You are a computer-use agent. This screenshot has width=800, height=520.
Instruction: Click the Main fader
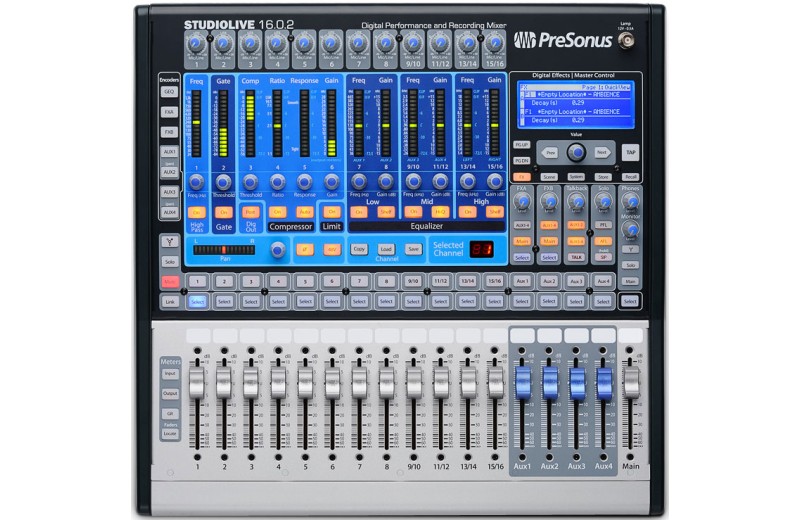[631, 382]
